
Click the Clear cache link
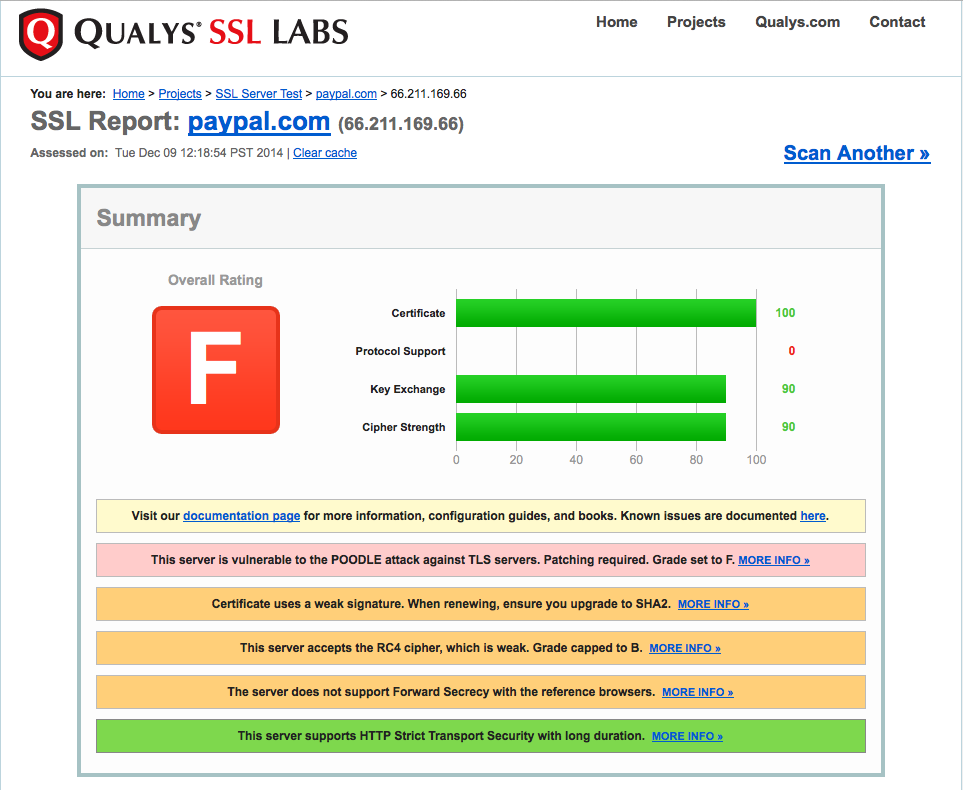click(325, 153)
